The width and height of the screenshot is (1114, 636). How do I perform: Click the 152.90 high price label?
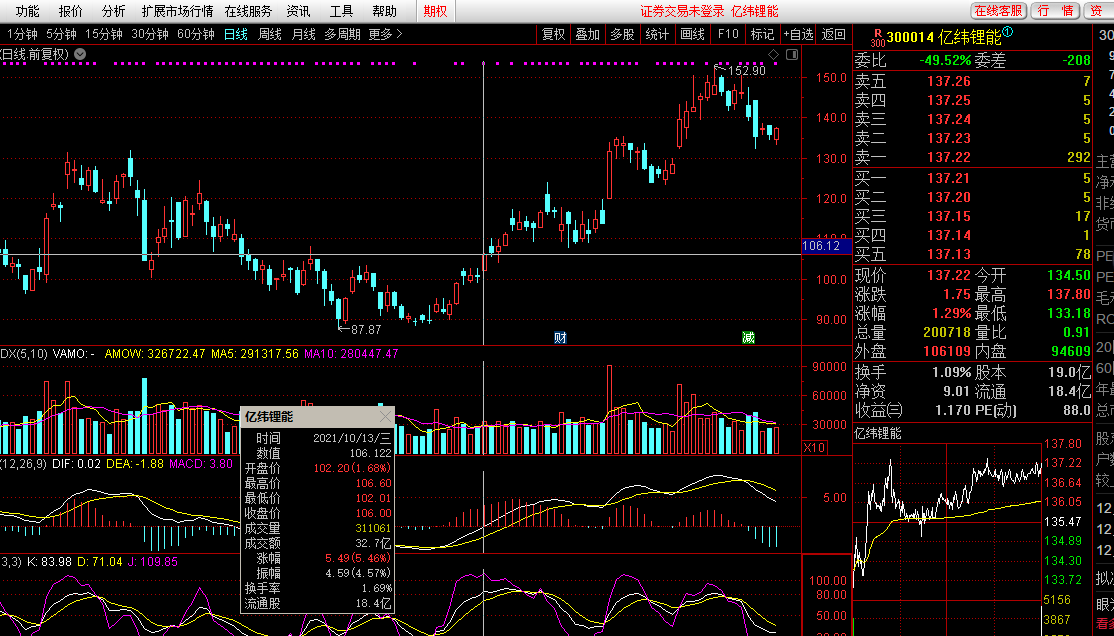tap(747, 71)
